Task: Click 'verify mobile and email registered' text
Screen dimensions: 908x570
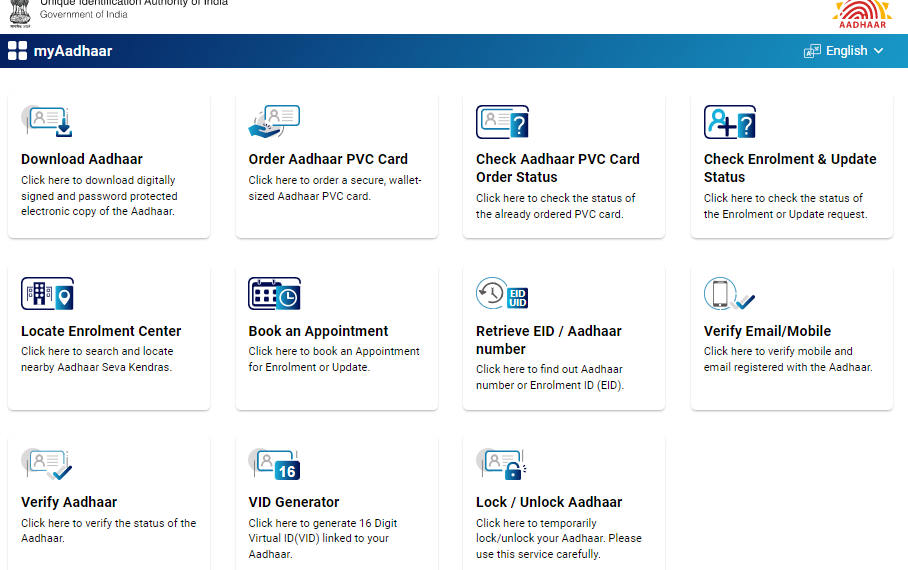Action: click(788, 359)
